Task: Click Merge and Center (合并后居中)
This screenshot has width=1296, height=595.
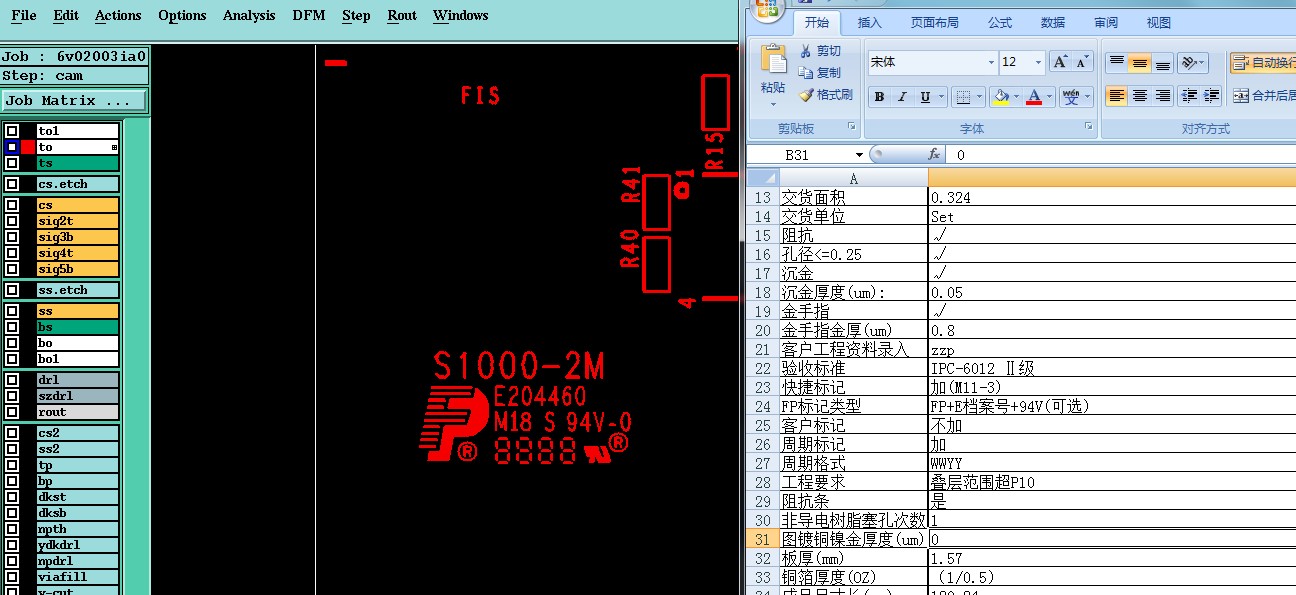Action: tap(1264, 96)
